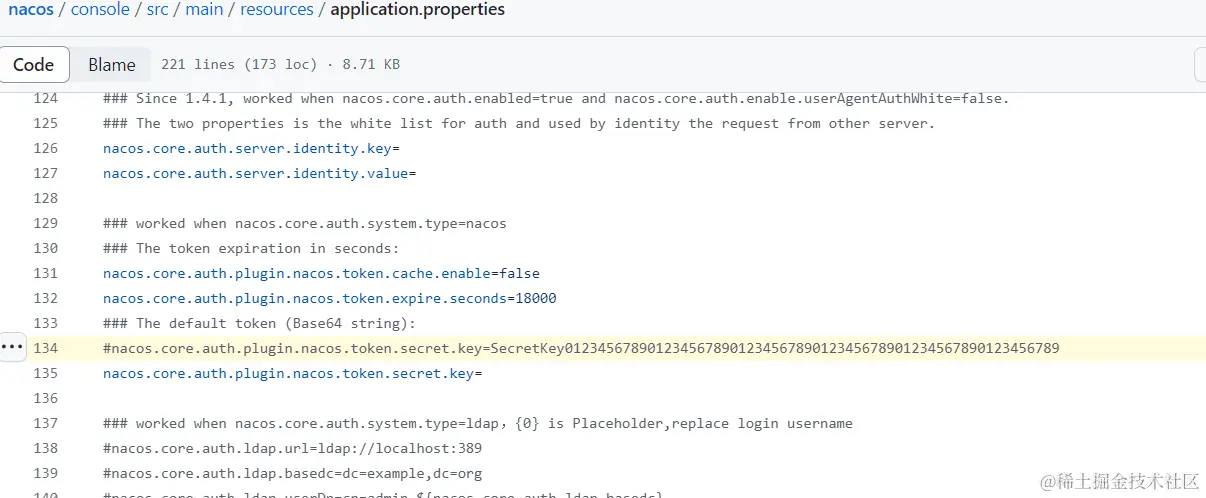The image size is (1206, 498).
Task: Select line number 131
Action: (x=46, y=274)
